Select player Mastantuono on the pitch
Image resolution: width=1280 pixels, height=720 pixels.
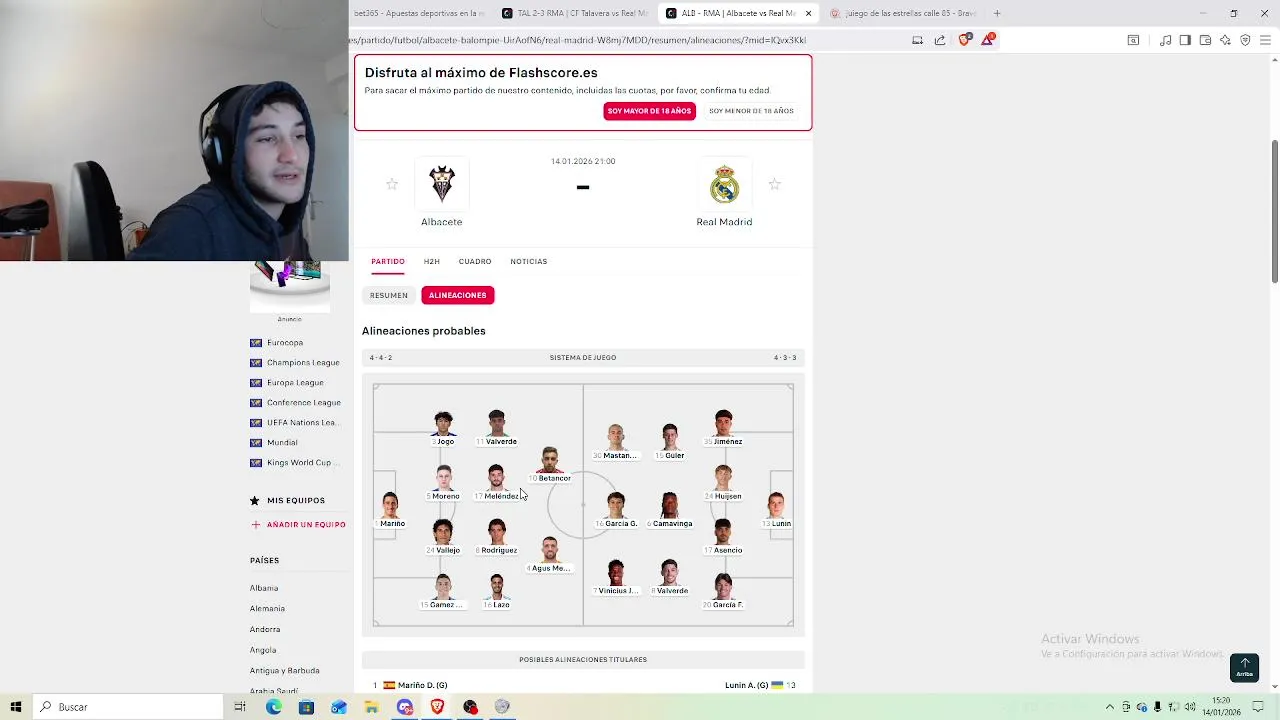tap(616, 442)
